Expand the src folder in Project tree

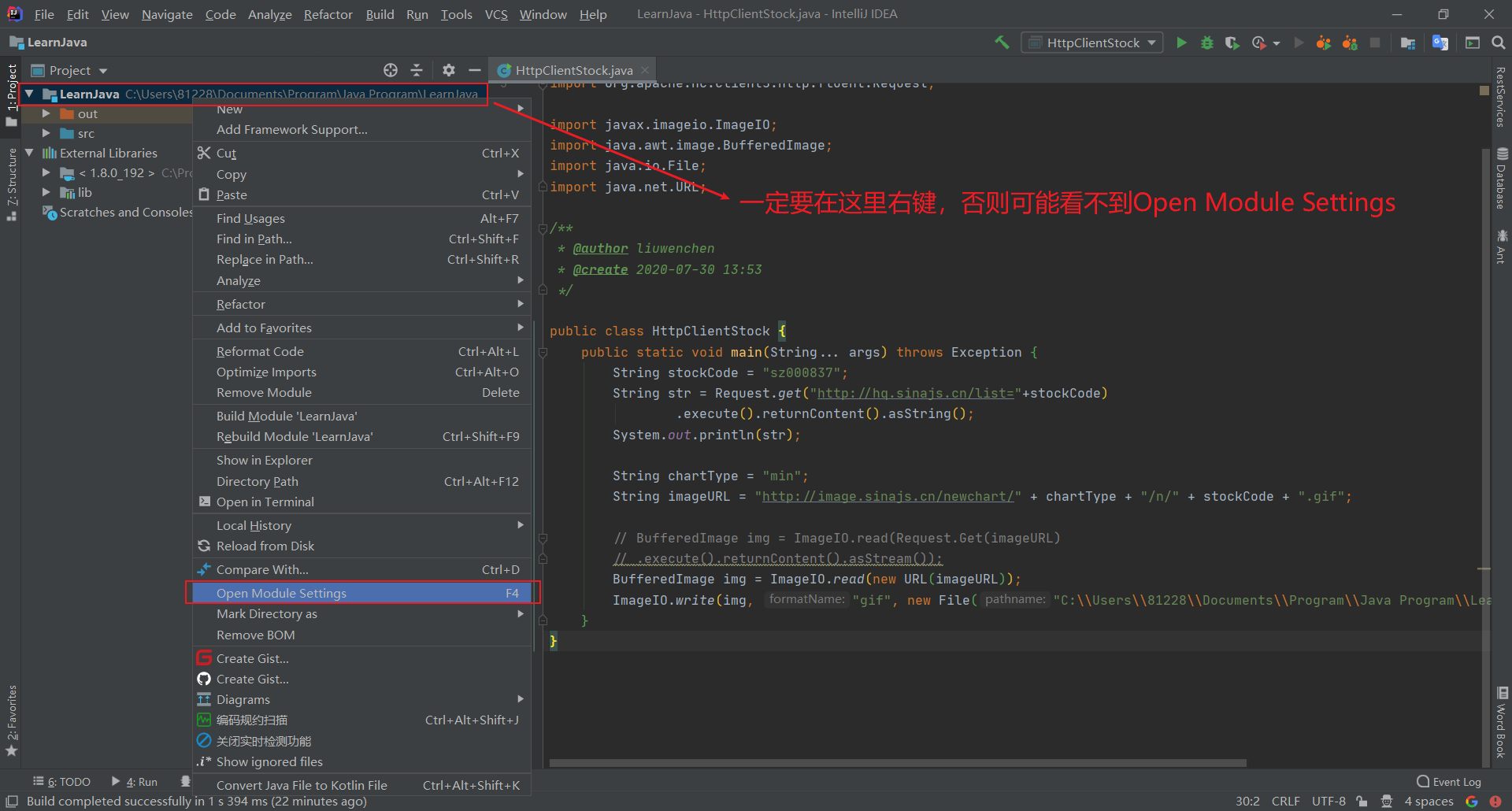pos(47,133)
